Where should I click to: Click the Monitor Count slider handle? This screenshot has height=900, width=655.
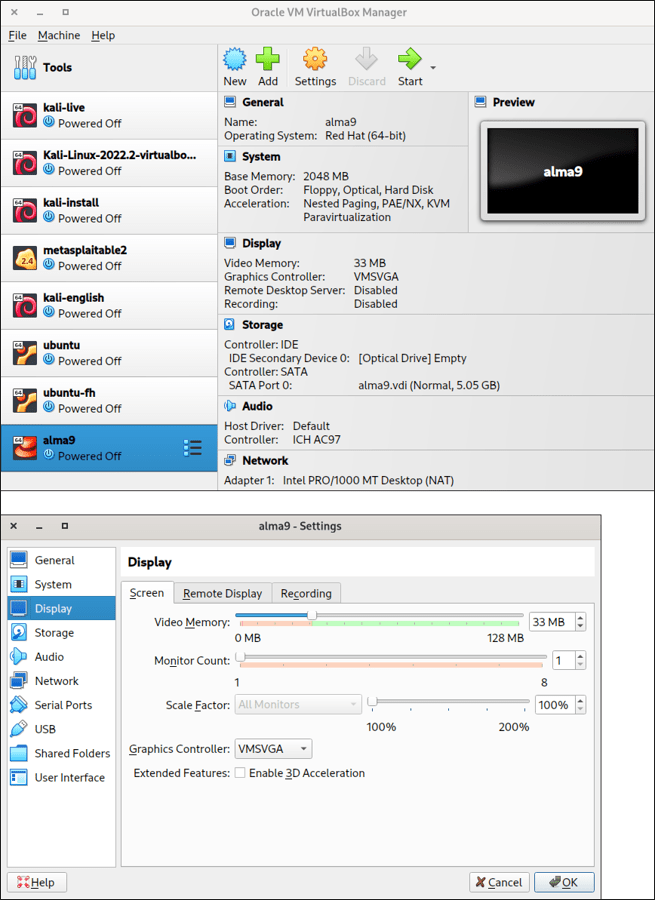point(241,657)
